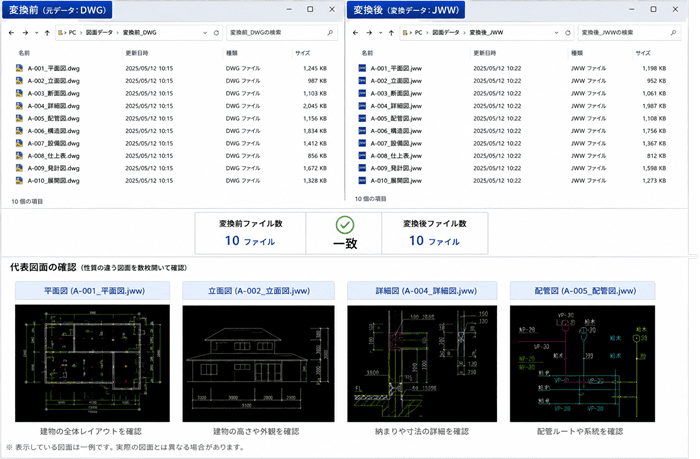Expand address bar history in 変換前_DWG window
The width and height of the screenshot is (700, 459).
tap(205, 33)
